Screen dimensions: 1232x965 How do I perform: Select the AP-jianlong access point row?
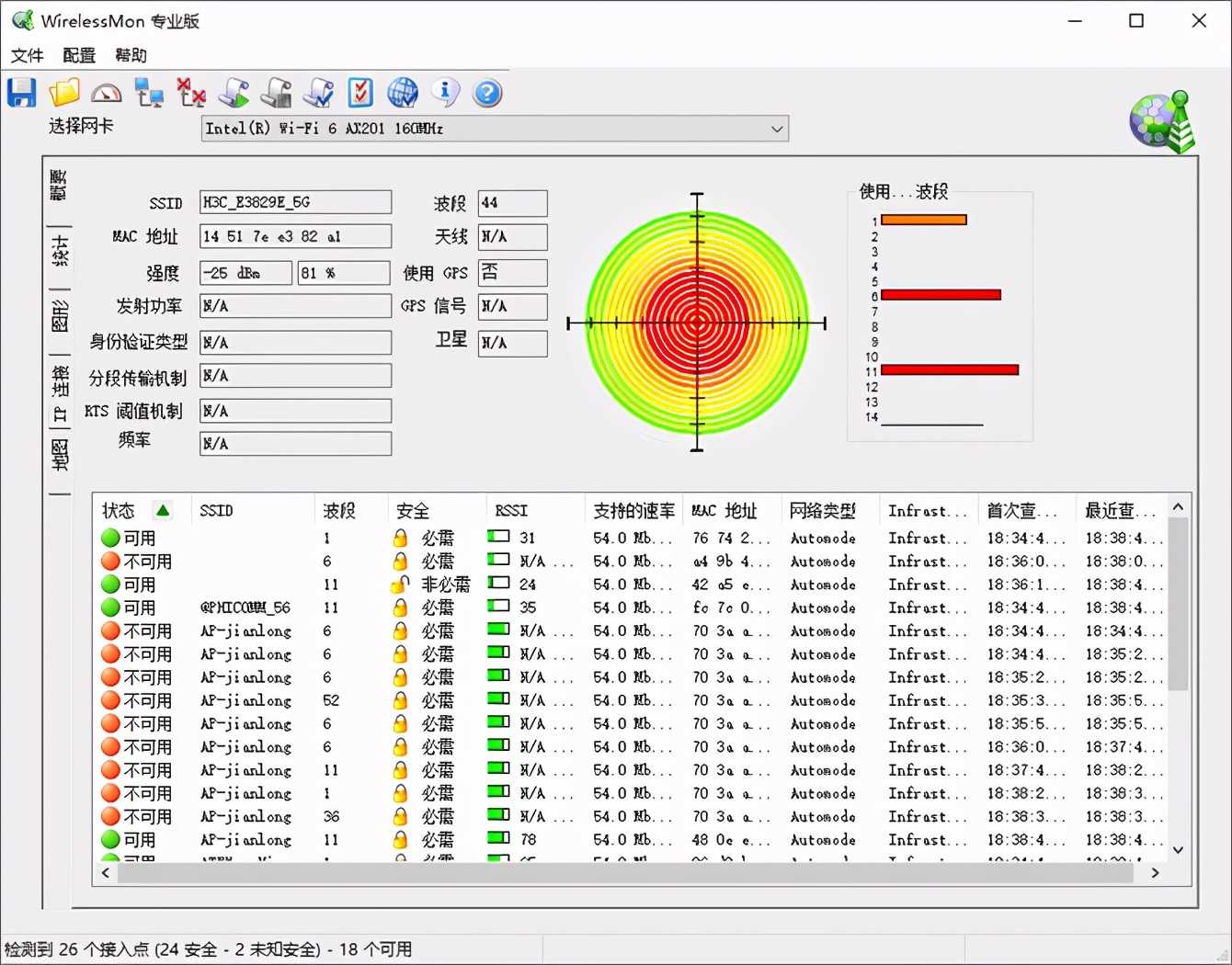pyautogui.click(x=244, y=630)
